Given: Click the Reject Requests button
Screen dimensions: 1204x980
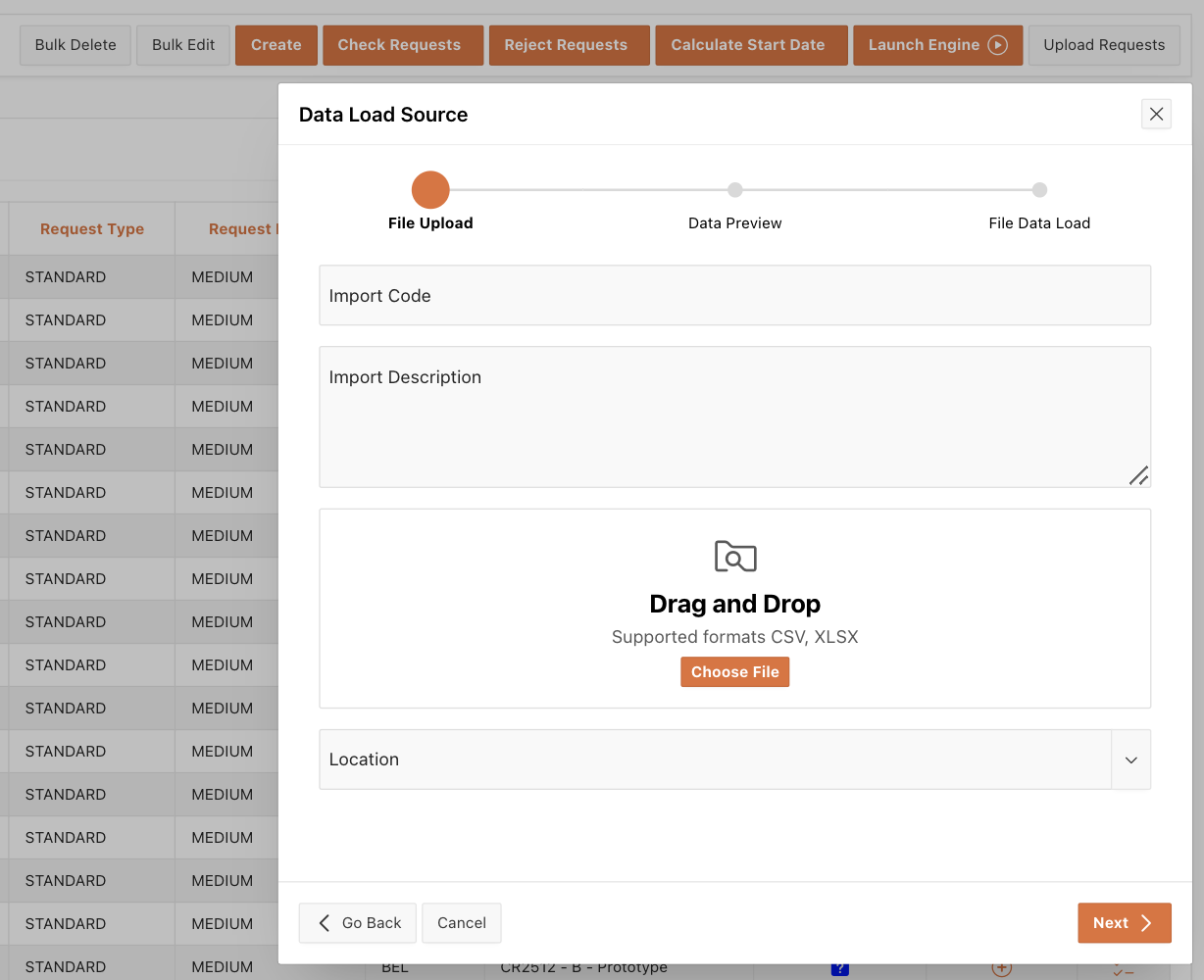Looking at the screenshot, I should [570, 45].
